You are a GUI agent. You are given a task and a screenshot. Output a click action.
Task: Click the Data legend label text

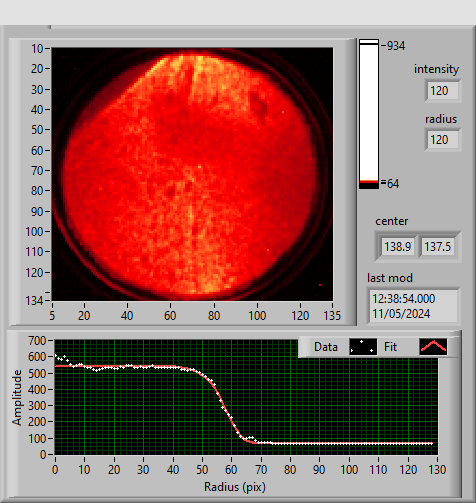(326, 347)
